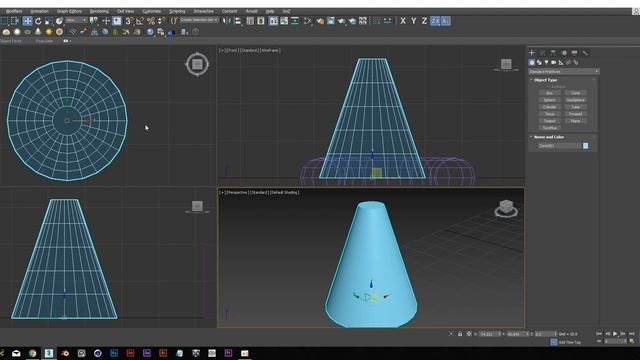Click the 3ds Max taskbar icon
Screen dimensions: 640x360
[49, 353]
